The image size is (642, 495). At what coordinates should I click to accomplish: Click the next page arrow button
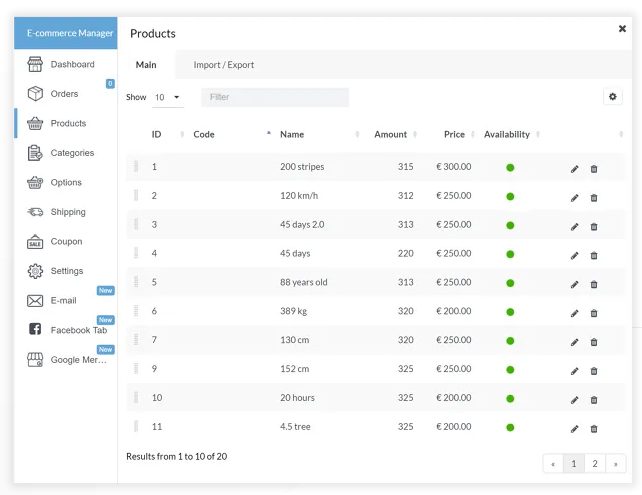coord(616,464)
